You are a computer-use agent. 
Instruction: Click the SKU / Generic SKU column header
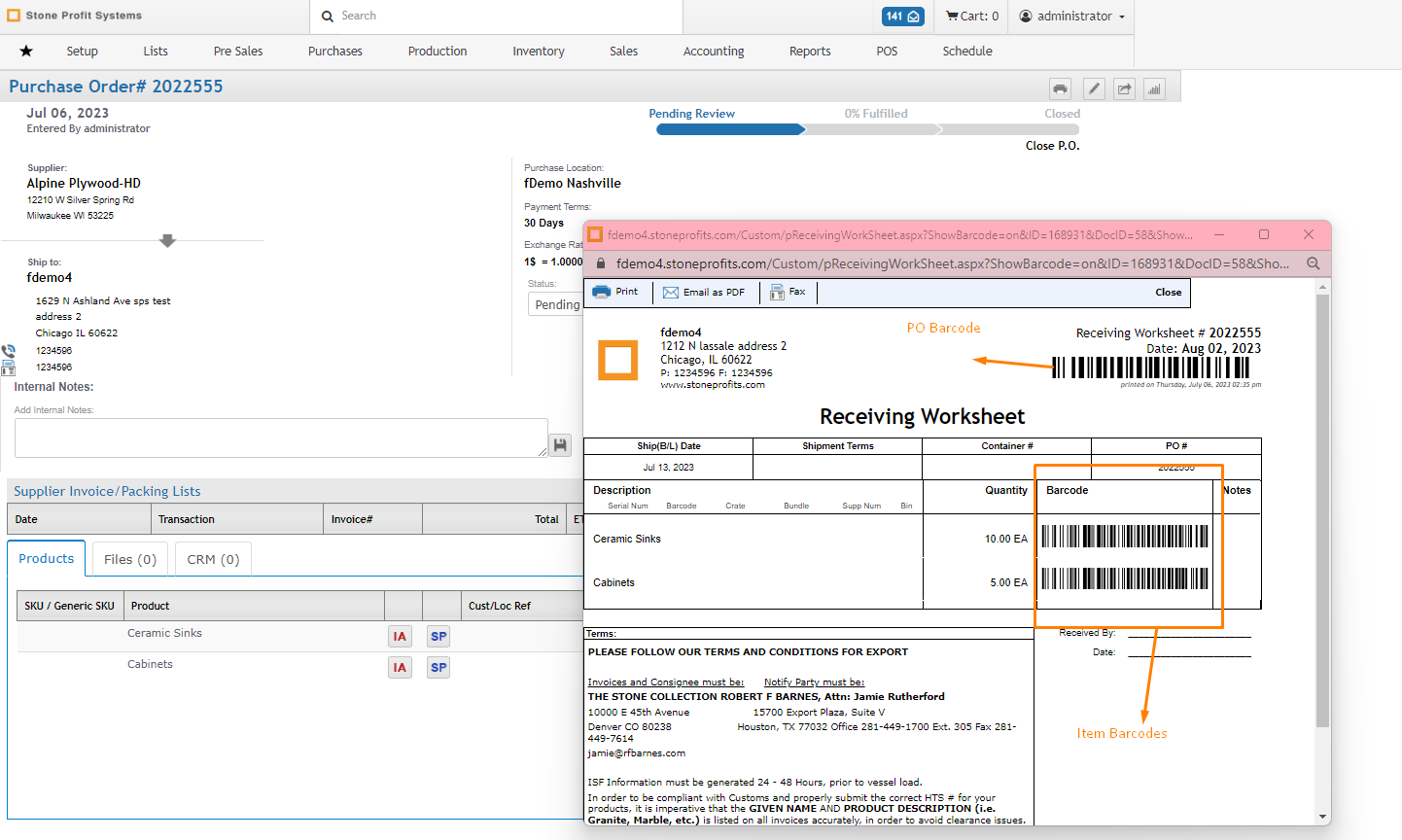pyautogui.click(x=69, y=606)
